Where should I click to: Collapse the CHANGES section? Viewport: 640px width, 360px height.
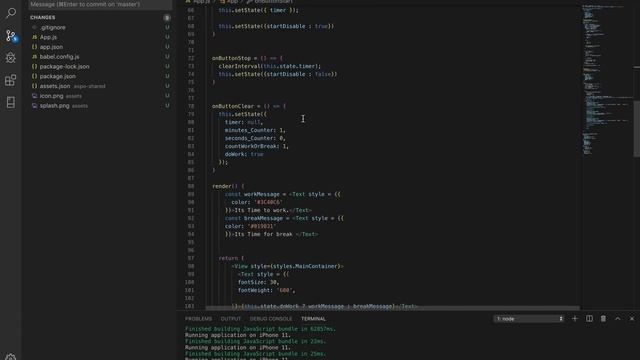point(42,18)
